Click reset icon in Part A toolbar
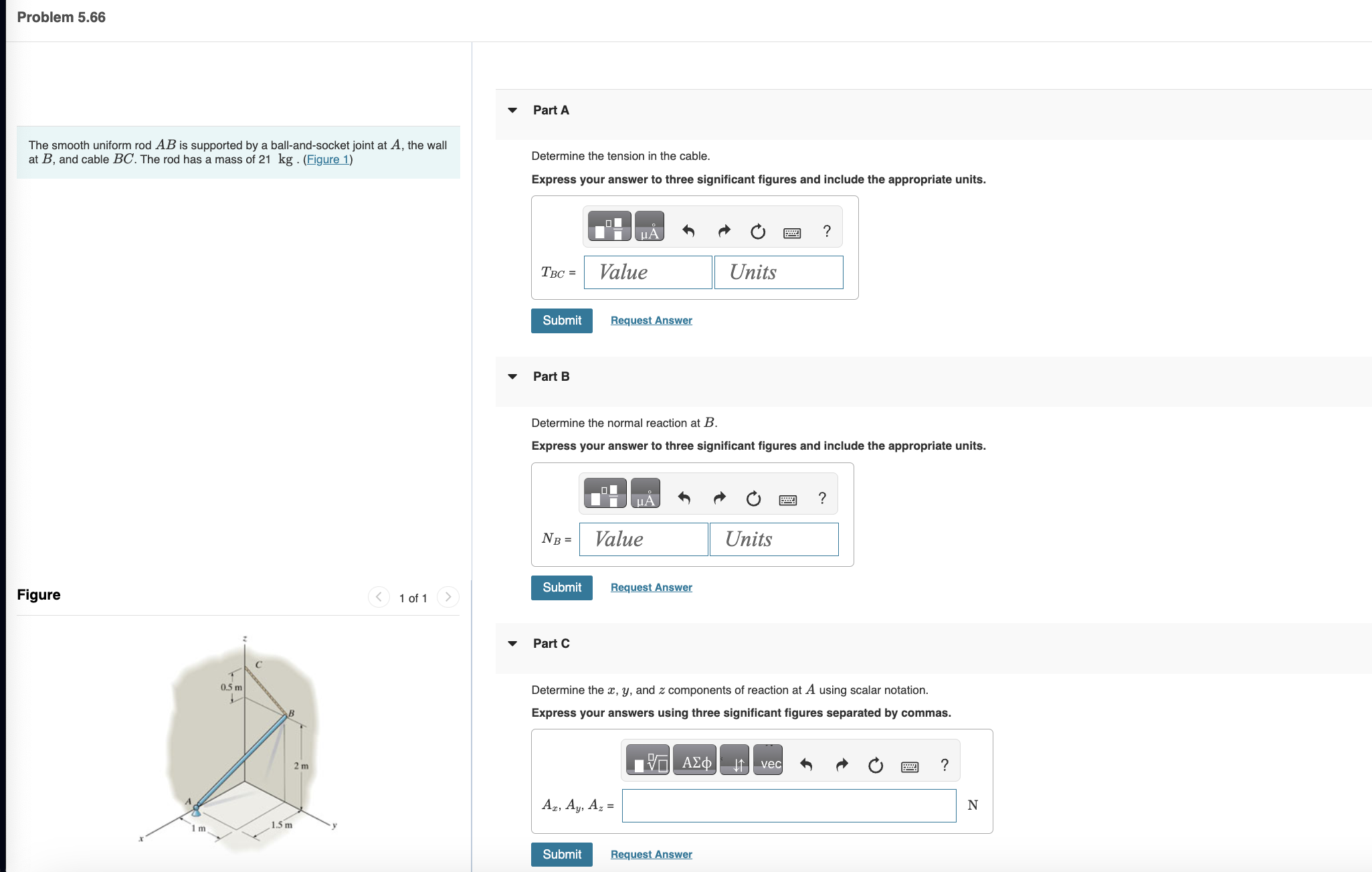1372x872 pixels. coord(757,232)
